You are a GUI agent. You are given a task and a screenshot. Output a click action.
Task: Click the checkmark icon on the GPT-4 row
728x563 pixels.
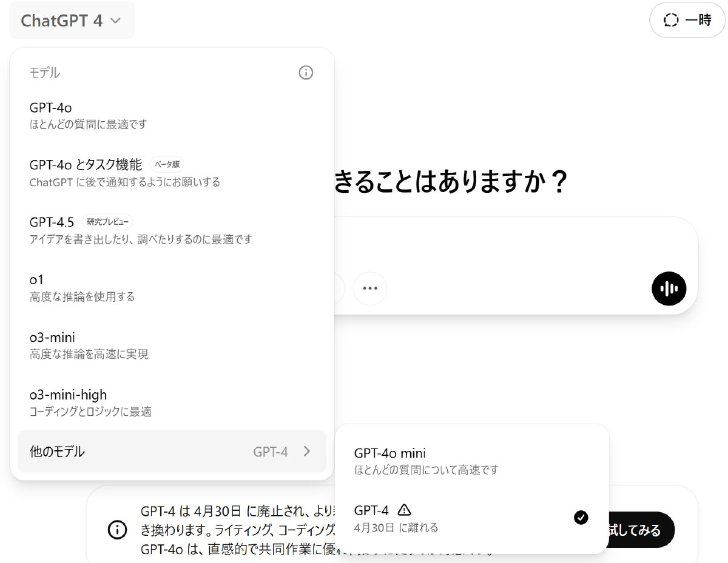(581, 518)
